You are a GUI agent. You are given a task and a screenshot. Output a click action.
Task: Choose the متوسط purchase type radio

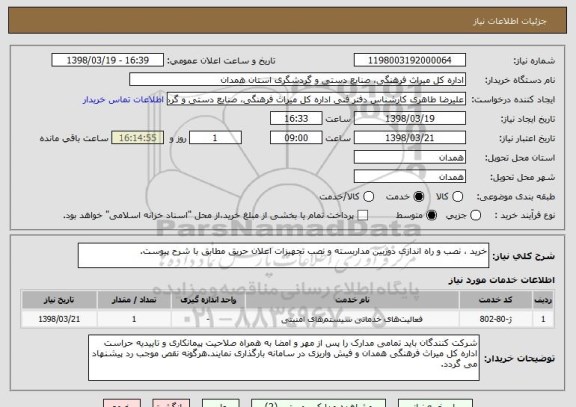click(432, 216)
